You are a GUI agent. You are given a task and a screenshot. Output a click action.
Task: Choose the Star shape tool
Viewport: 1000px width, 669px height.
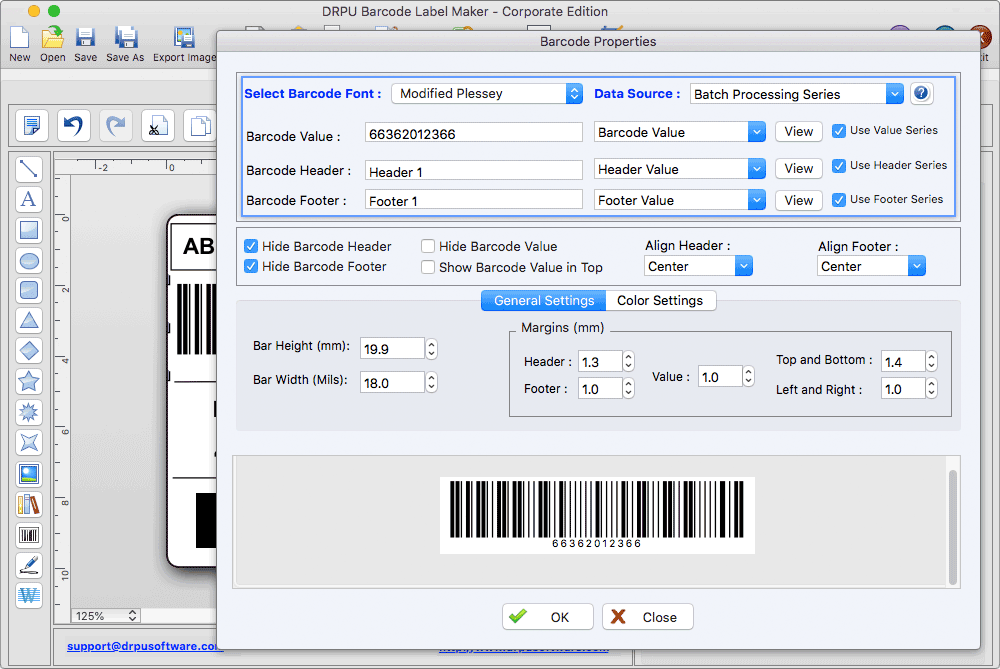click(x=29, y=381)
